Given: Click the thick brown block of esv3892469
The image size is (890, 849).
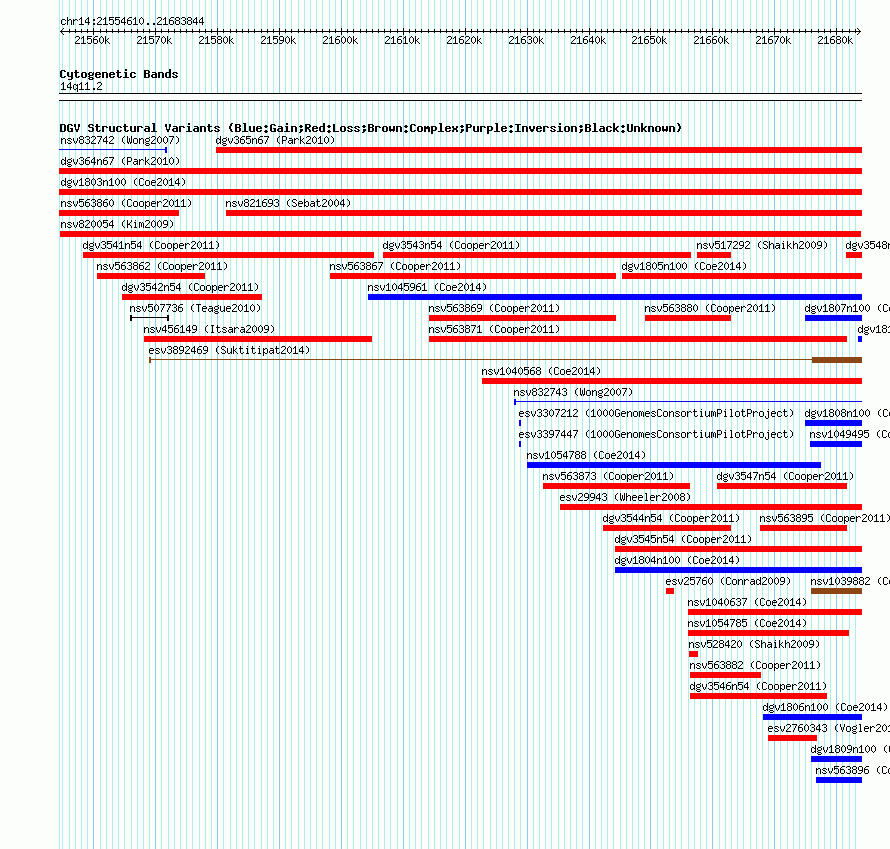Looking at the screenshot, I should pos(837,360).
